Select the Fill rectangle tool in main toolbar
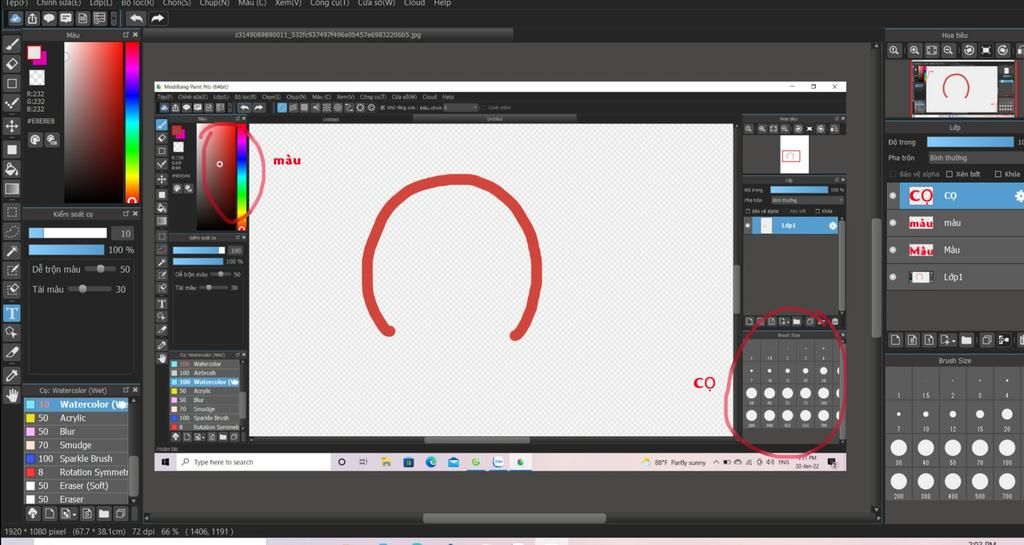The width and height of the screenshot is (1024, 545). point(12,149)
